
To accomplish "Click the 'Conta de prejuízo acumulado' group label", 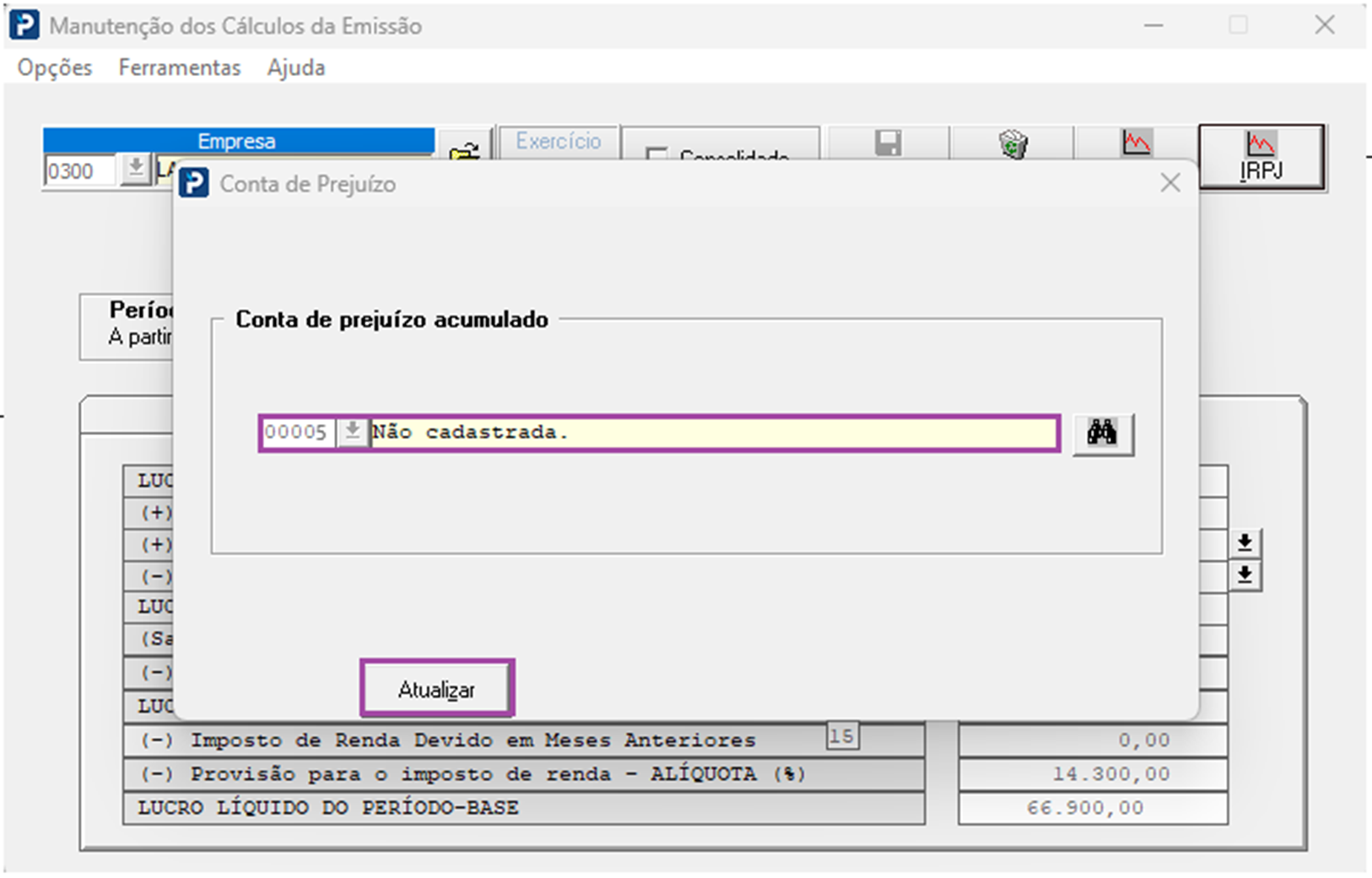I will coord(392,320).
